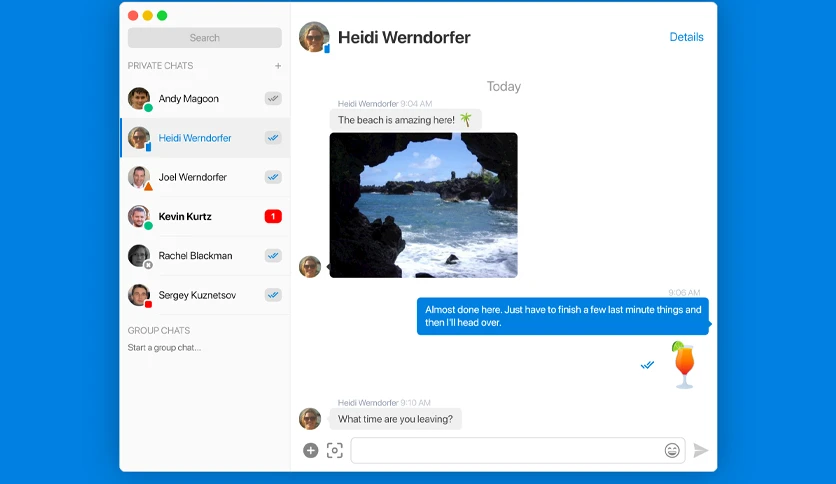
Task: Open chat with Rachel Blackman
Action: point(205,256)
